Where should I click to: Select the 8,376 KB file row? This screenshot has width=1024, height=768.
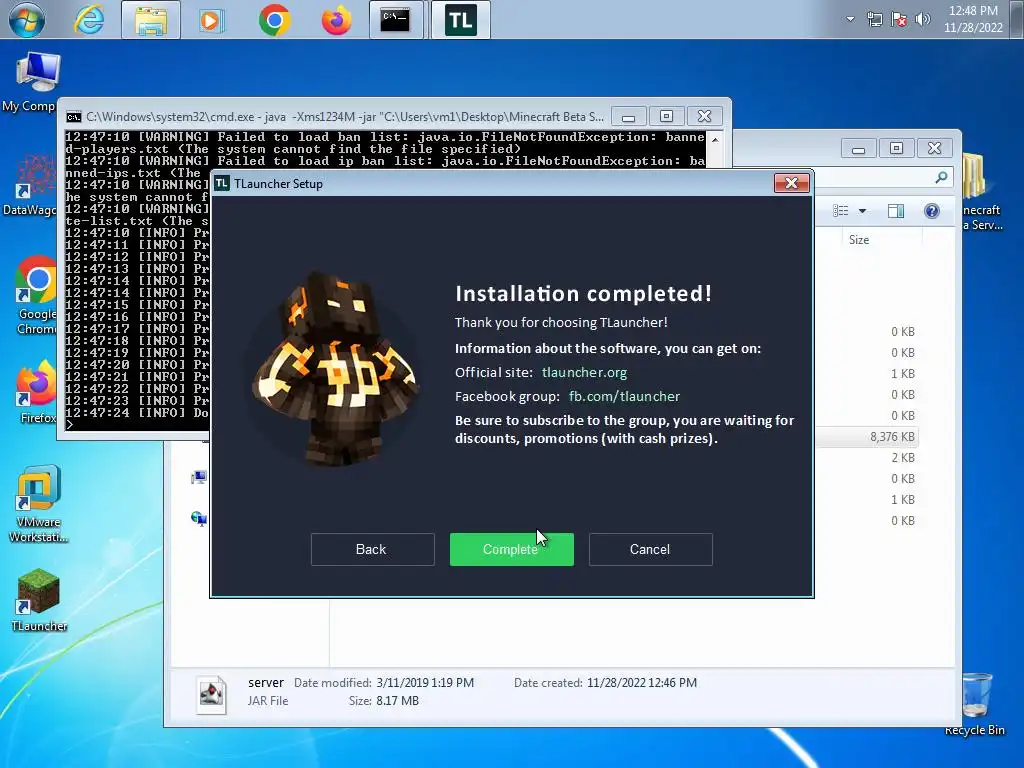click(867, 437)
